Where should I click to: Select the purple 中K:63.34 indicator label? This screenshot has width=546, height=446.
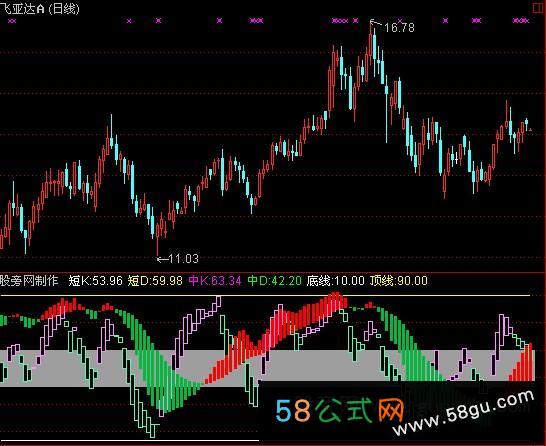215,281
